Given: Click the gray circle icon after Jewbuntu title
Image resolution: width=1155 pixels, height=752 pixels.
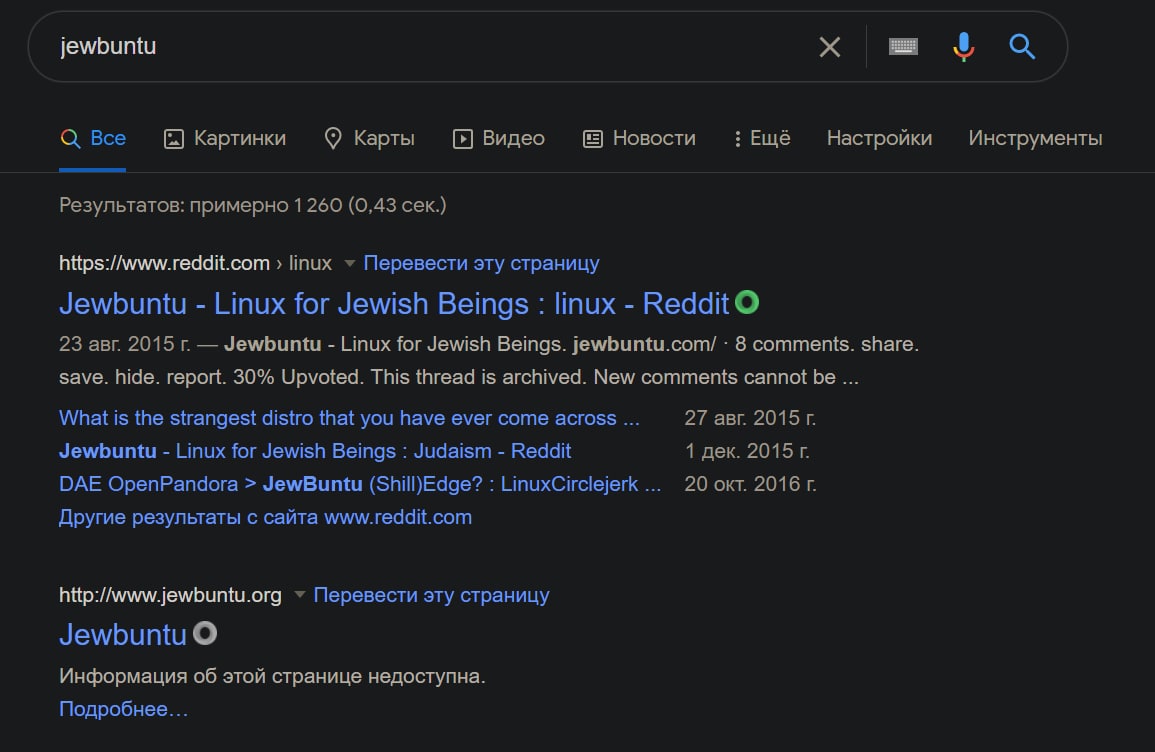Looking at the screenshot, I should click(205, 633).
